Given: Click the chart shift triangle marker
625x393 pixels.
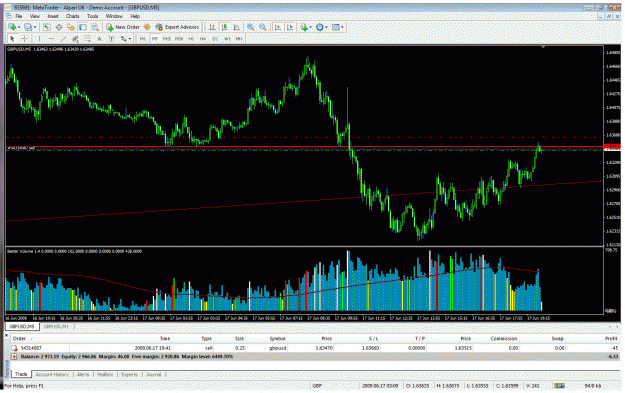Looking at the screenshot, I should [x=543, y=47].
